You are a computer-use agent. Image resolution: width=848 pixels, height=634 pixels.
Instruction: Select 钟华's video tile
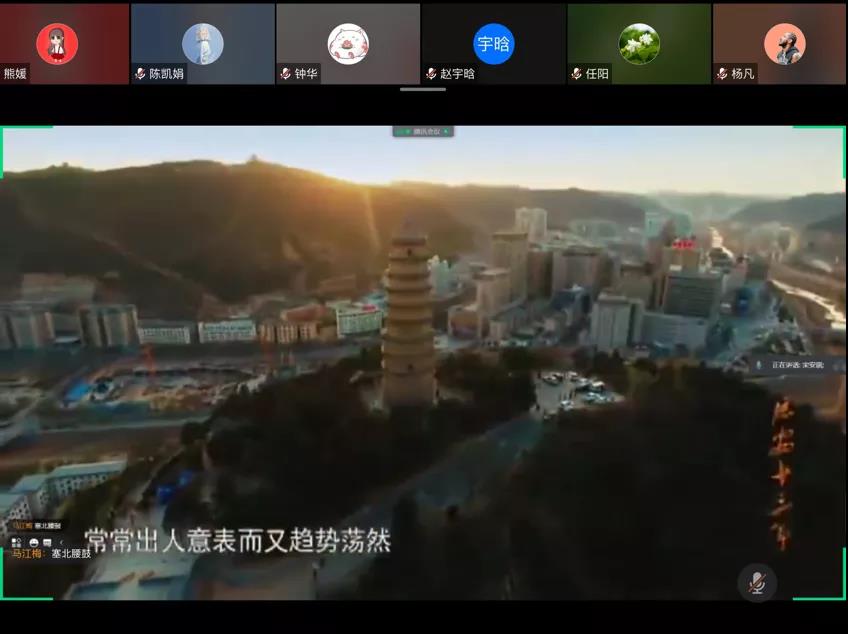(x=347, y=42)
